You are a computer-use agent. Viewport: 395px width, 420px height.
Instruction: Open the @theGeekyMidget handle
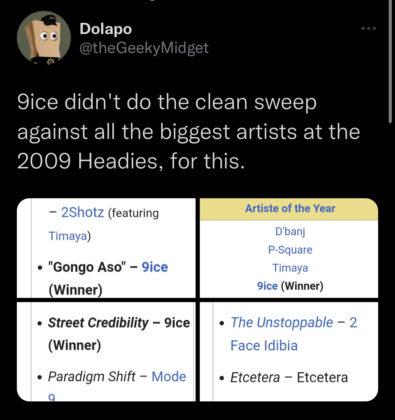click(x=144, y=48)
